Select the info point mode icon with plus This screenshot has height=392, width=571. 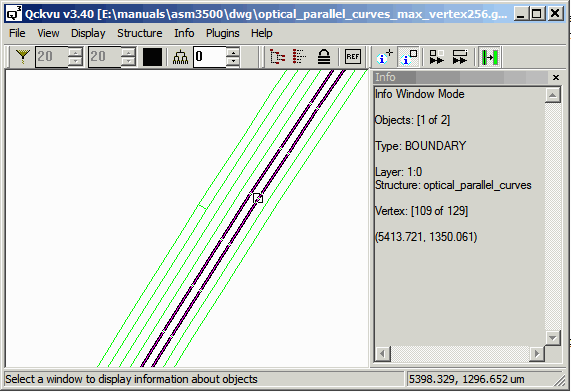385,57
